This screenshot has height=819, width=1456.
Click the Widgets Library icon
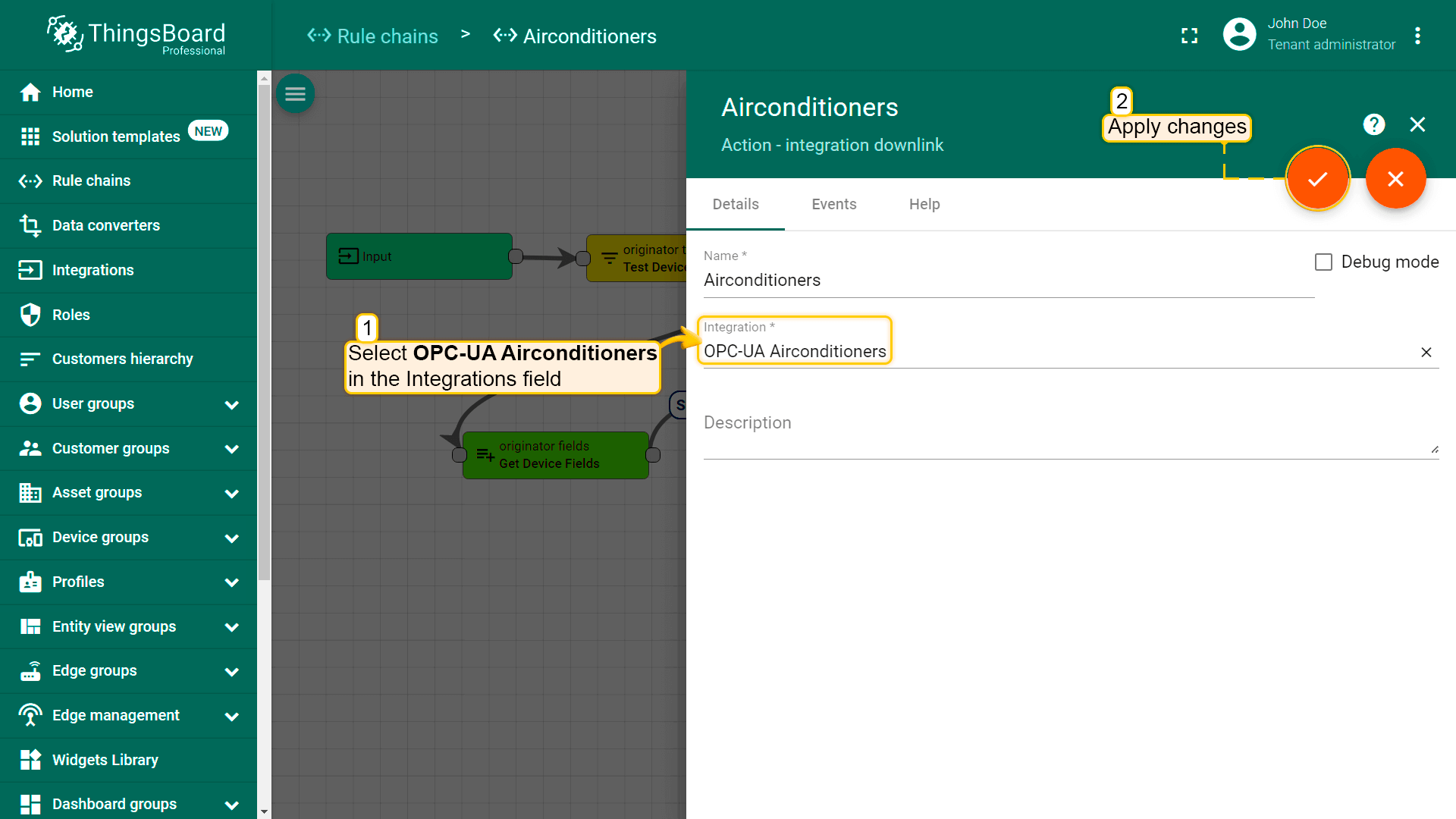tap(30, 760)
